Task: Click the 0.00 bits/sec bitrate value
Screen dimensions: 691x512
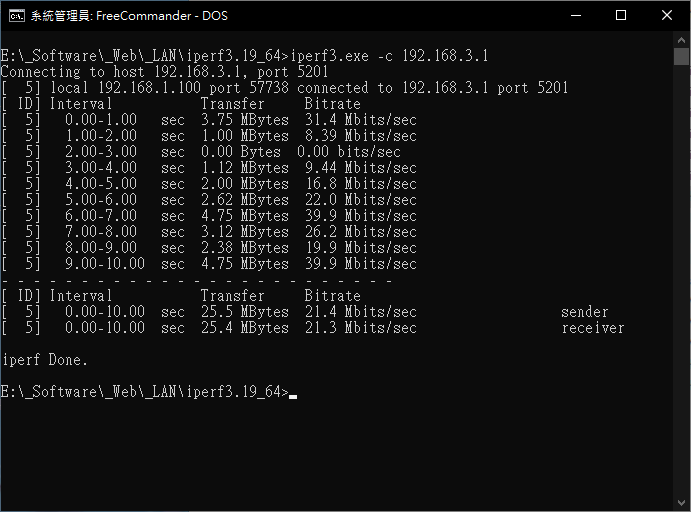Action: coord(349,152)
